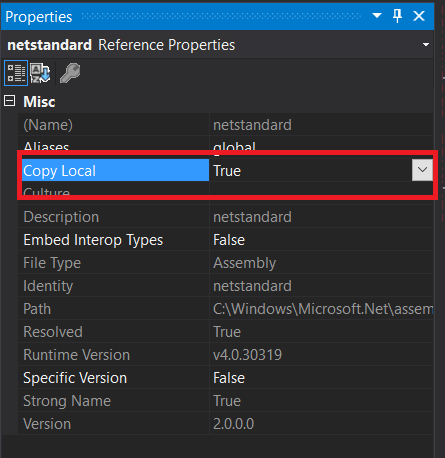Select the Runtime Version property
This screenshot has height=458, width=445.
(x=76, y=355)
